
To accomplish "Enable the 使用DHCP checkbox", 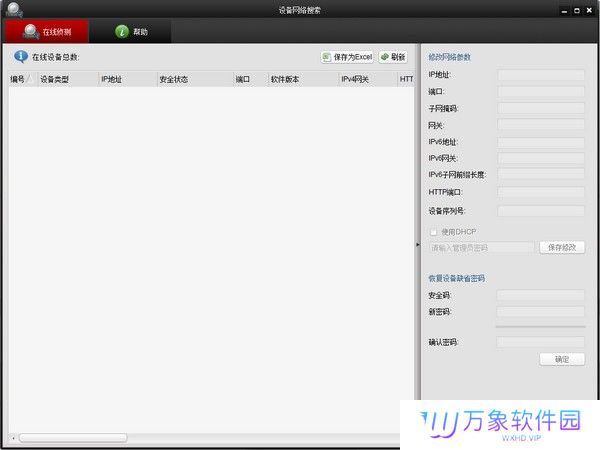I will (x=434, y=232).
